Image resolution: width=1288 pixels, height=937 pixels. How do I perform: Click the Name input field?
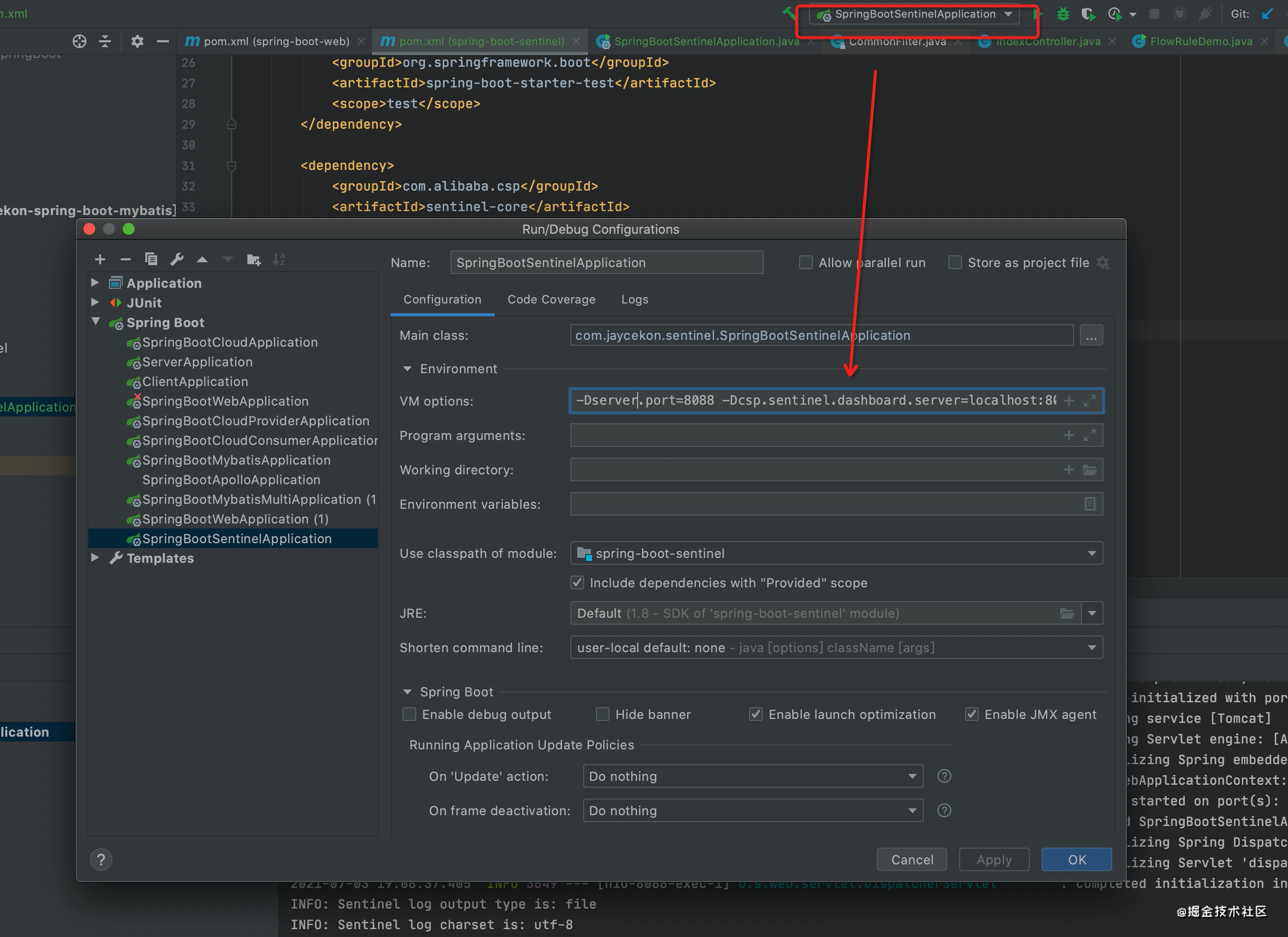tap(607, 263)
